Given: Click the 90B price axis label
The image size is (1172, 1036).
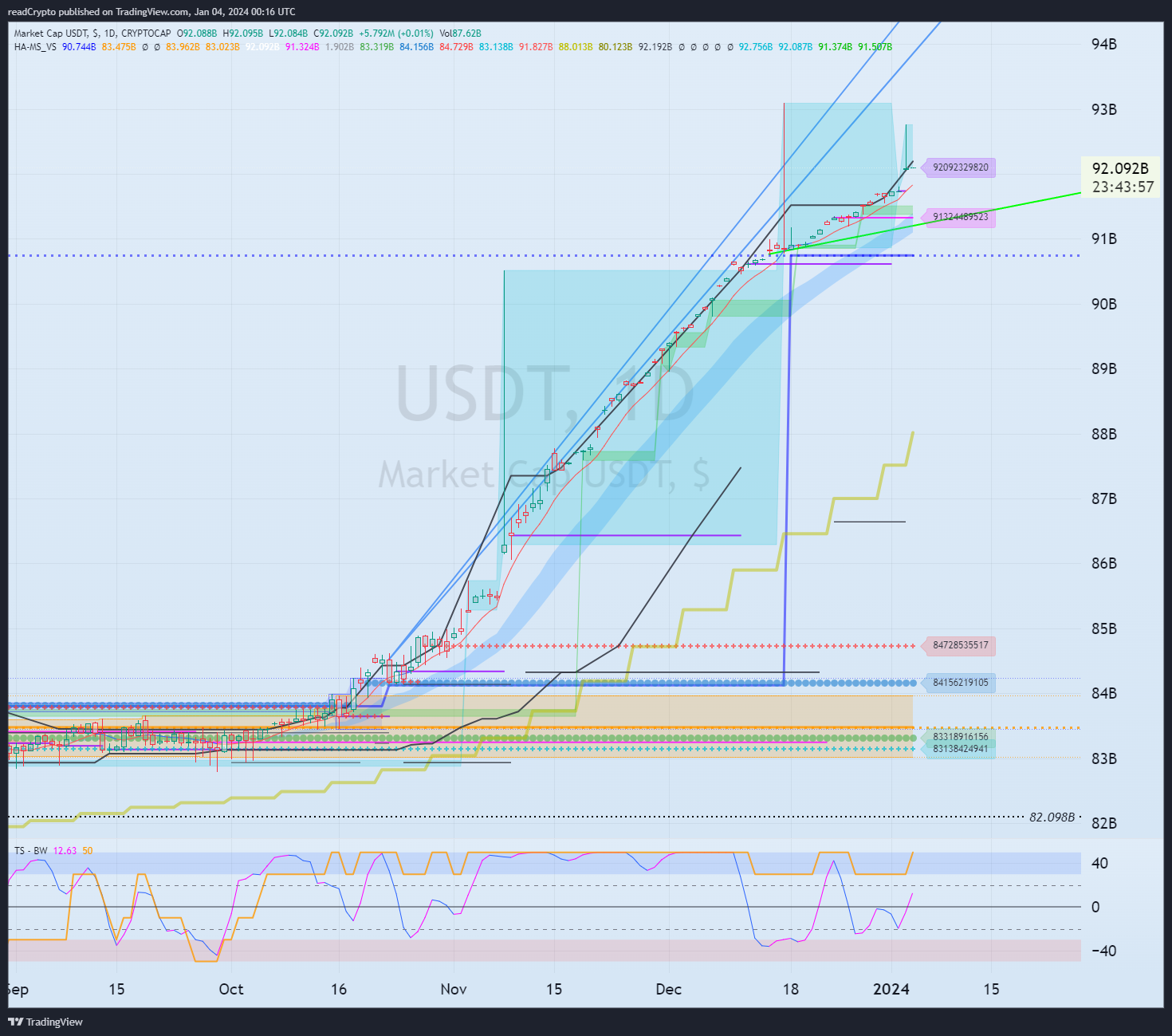Looking at the screenshot, I should tap(1104, 304).
